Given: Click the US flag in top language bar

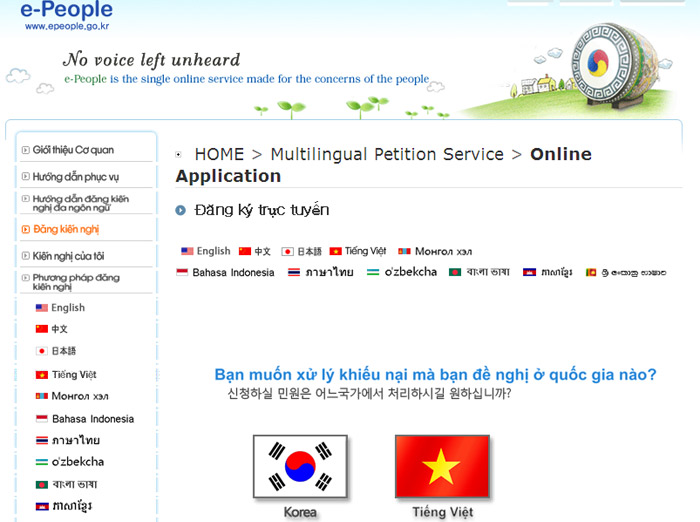Looking at the screenshot, I should (187, 251).
